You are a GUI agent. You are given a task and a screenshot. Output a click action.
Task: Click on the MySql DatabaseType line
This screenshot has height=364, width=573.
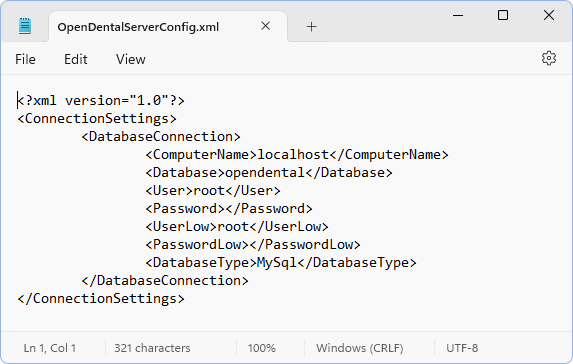[281, 263]
